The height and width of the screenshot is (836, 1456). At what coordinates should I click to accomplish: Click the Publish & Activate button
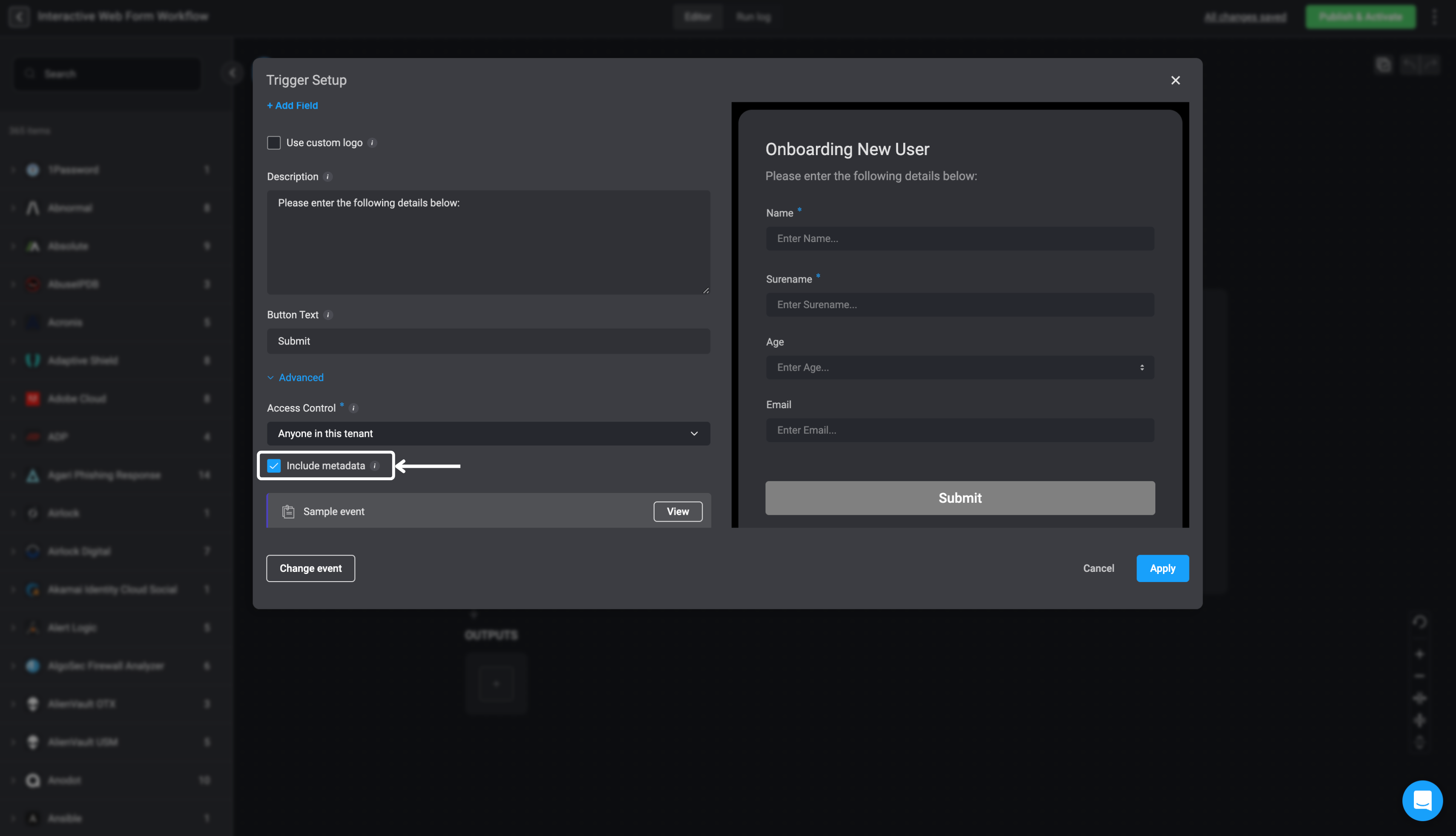(x=1360, y=17)
